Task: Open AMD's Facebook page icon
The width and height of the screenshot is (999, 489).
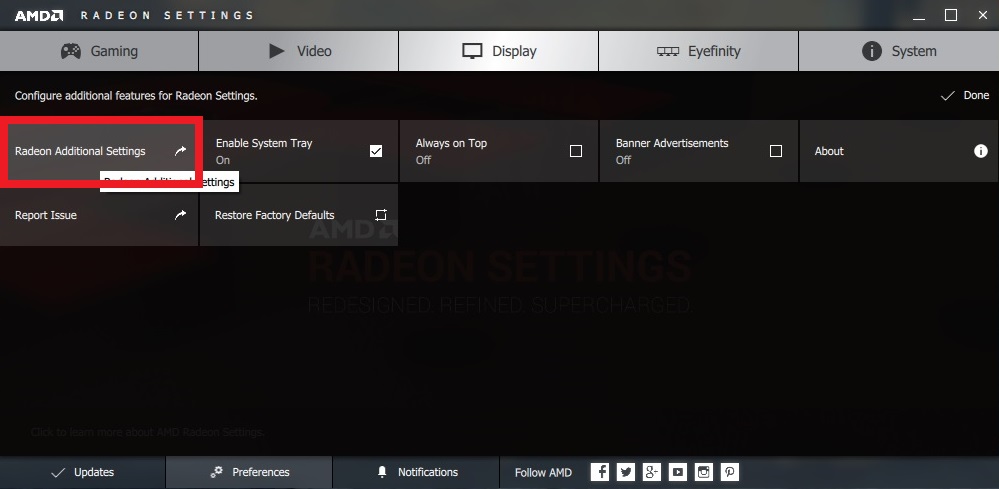Action: click(x=600, y=472)
